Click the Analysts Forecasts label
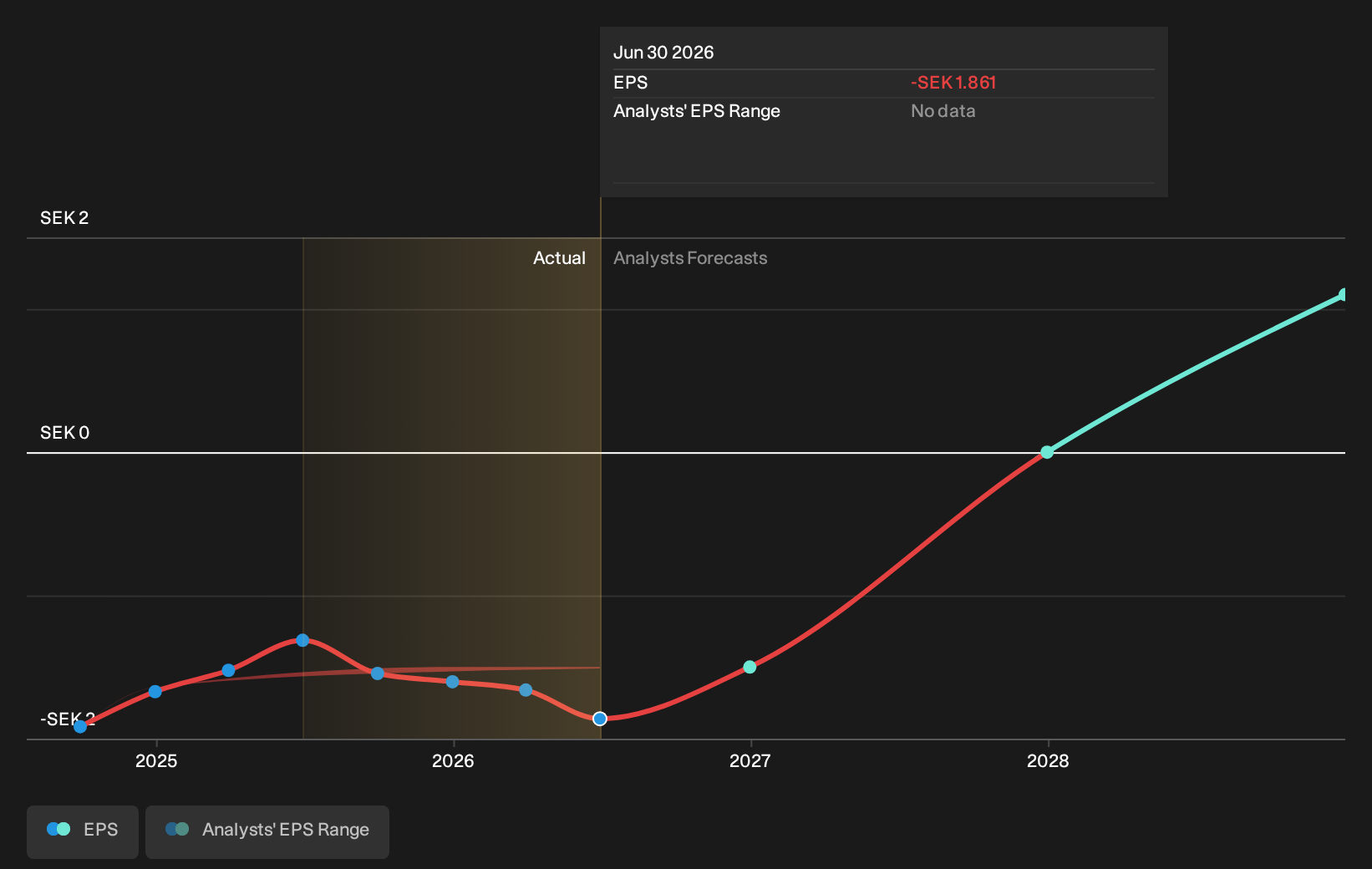Image resolution: width=1372 pixels, height=869 pixels. point(690,258)
